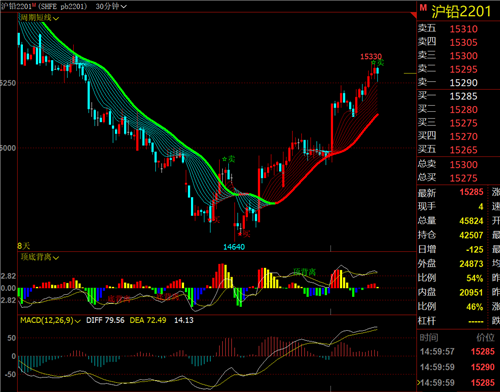500x392 pixels.
Task: Expand the 顶底背离 indicator dropdown
Action: click(x=40, y=257)
